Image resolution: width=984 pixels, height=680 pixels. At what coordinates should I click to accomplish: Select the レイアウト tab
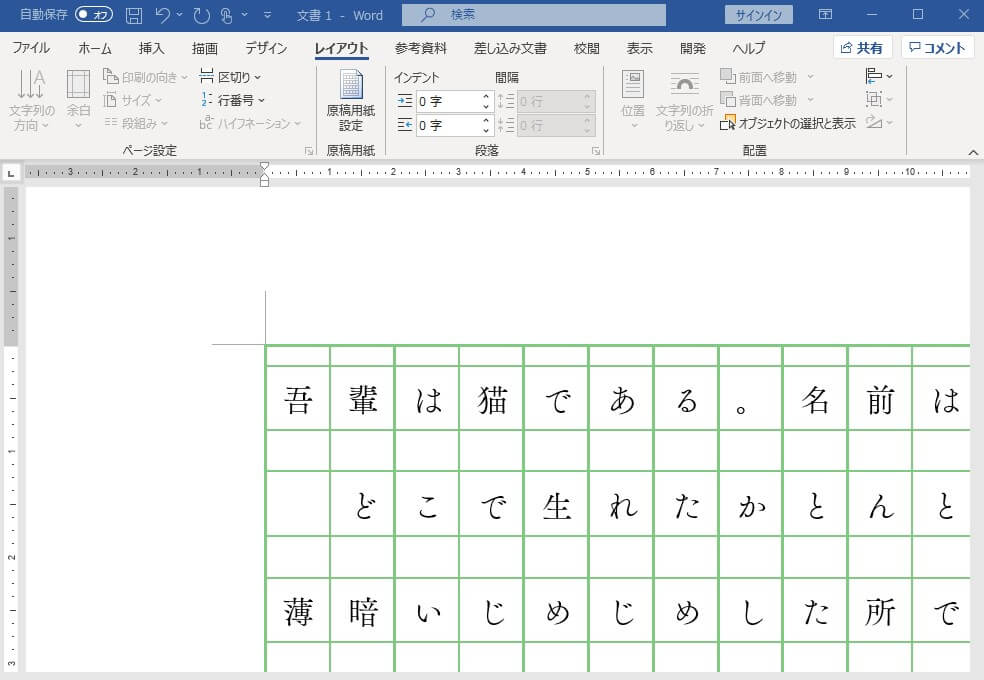tap(341, 48)
